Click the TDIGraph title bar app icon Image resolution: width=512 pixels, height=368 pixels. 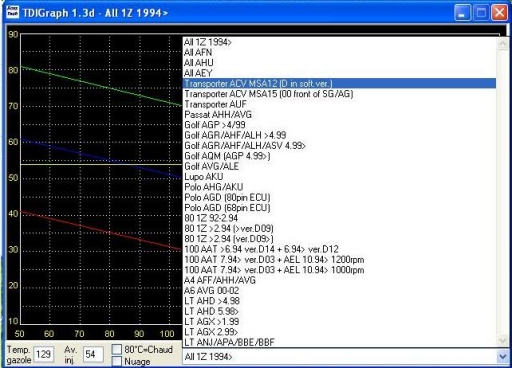click(13, 12)
